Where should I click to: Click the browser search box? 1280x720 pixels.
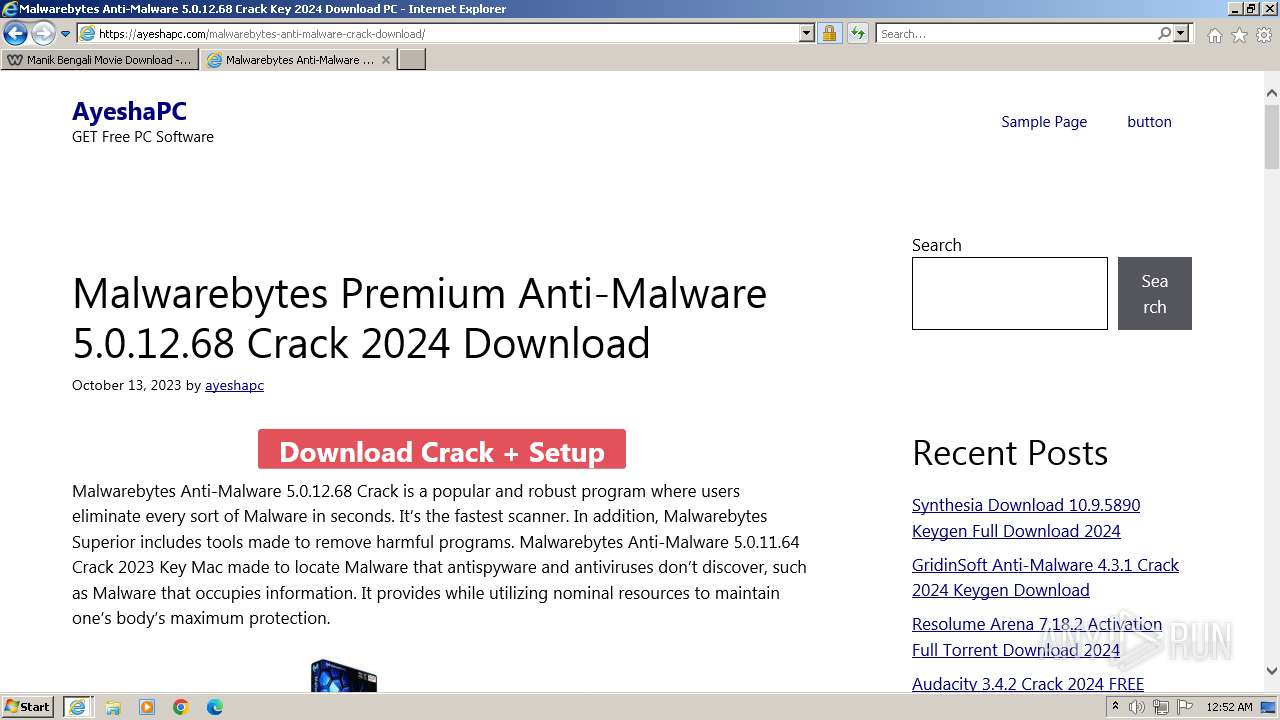[1015, 33]
